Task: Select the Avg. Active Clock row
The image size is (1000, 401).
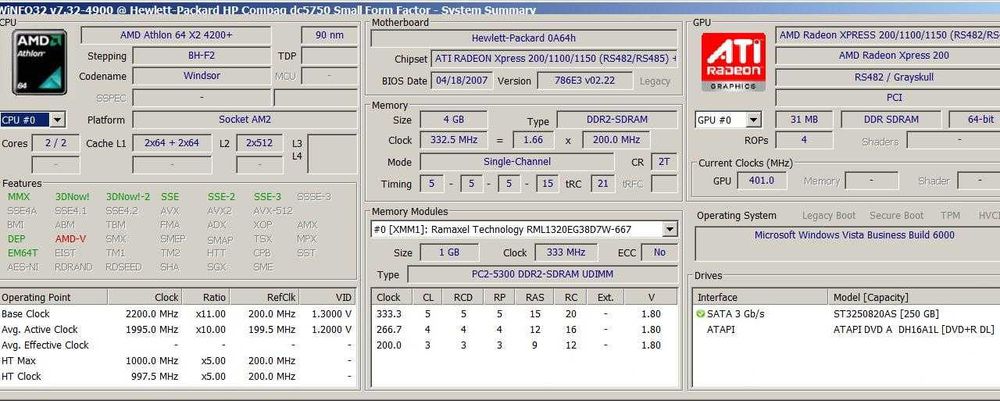Action: (x=177, y=330)
